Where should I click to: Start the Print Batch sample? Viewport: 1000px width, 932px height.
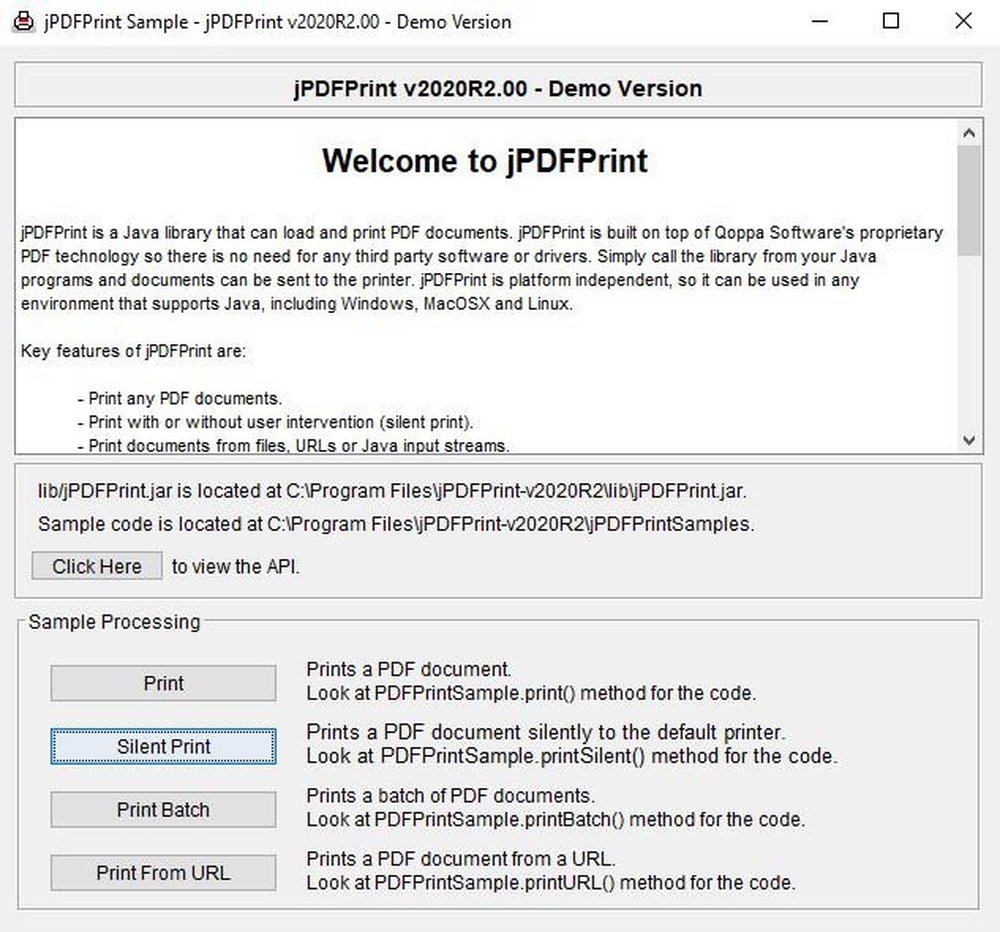click(163, 810)
